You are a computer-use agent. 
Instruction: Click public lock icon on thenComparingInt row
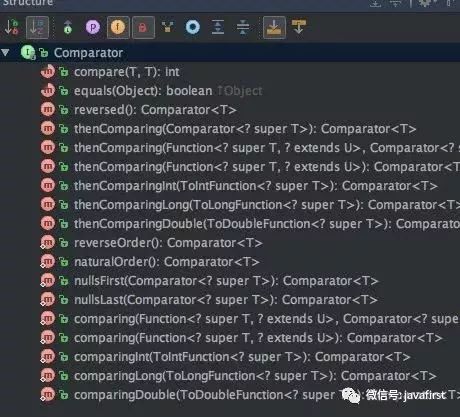point(64,186)
